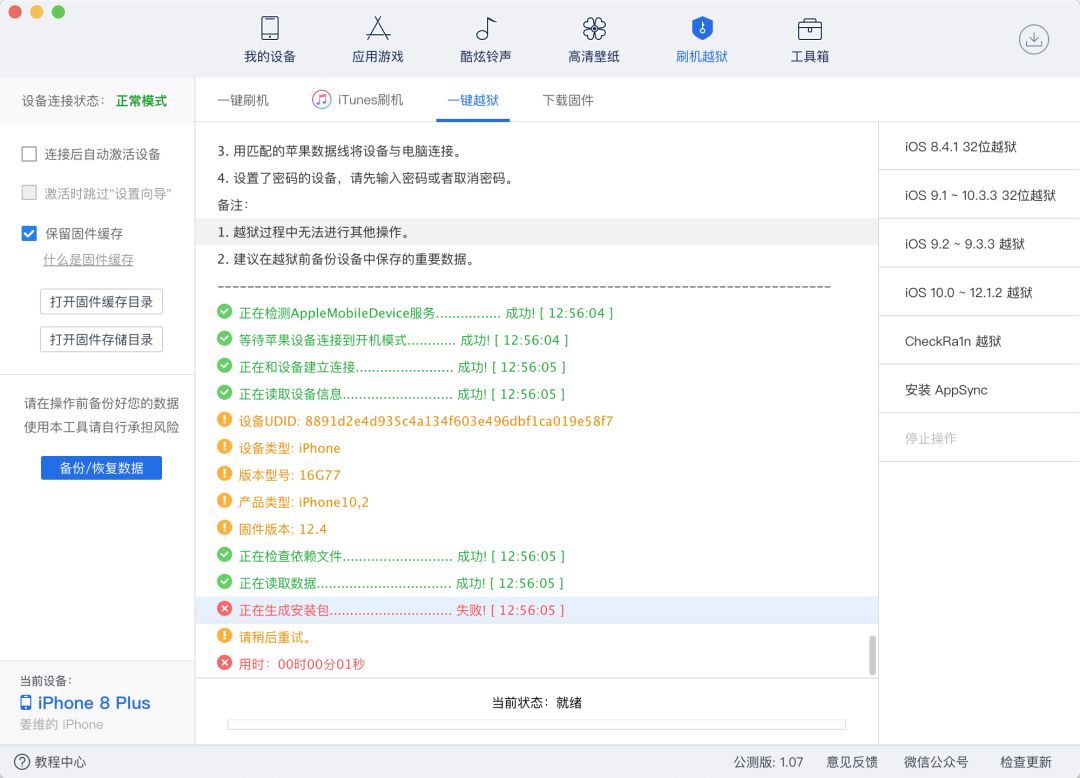Open 应用游戏 app store icon
Image resolution: width=1080 pixels, height=778 pixels.
pyautogui.click(x=377, y=28)
